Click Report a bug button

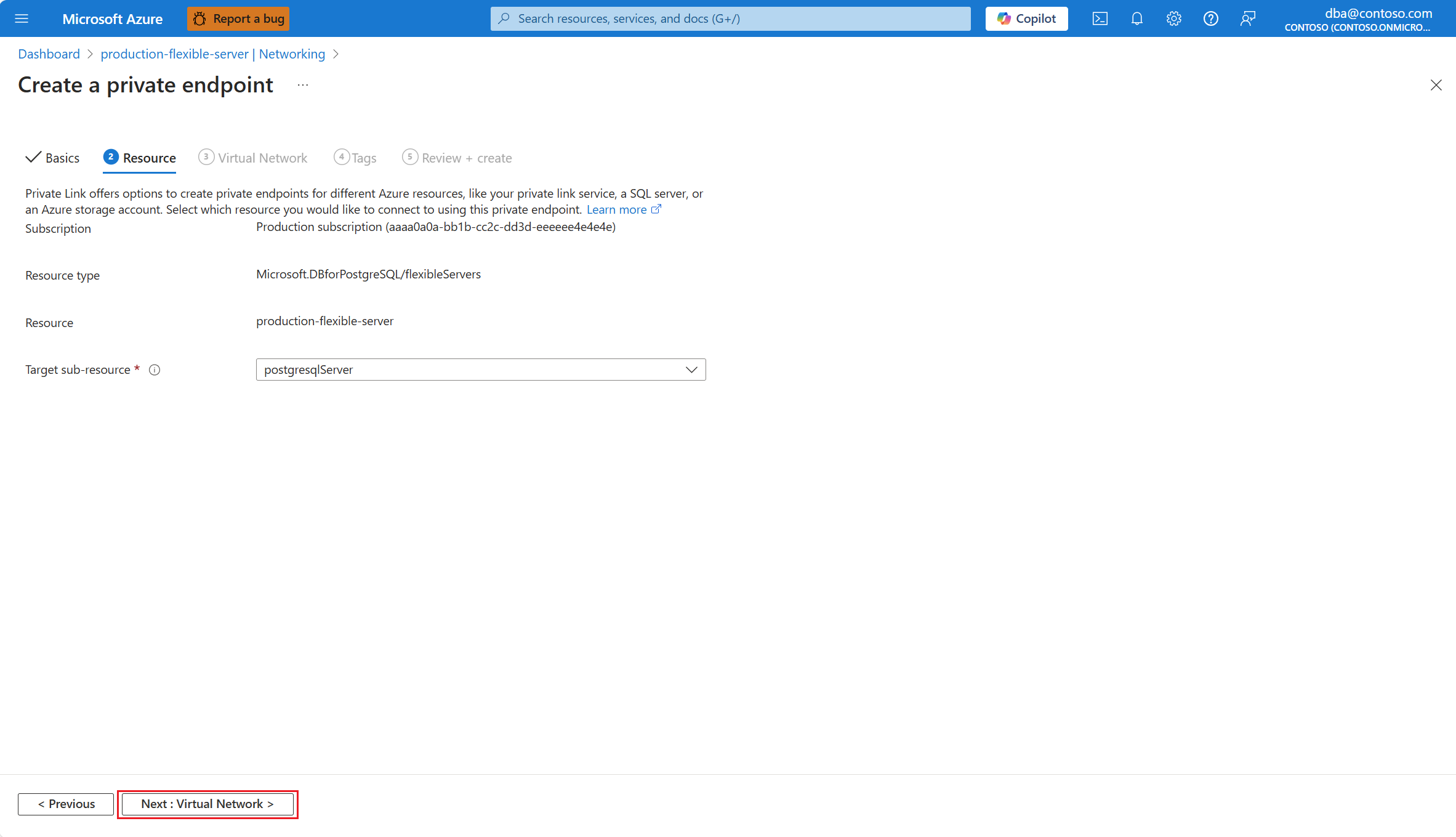click(x=238, y=18)
